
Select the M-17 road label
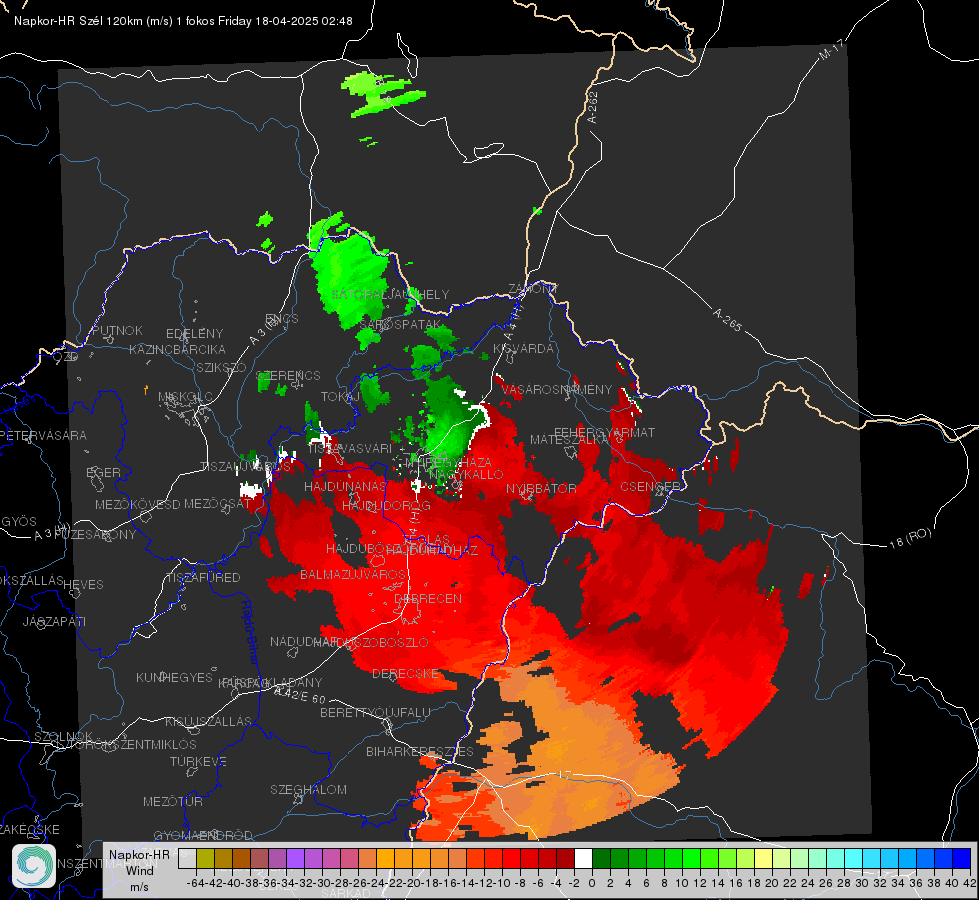tap(831, 50)
